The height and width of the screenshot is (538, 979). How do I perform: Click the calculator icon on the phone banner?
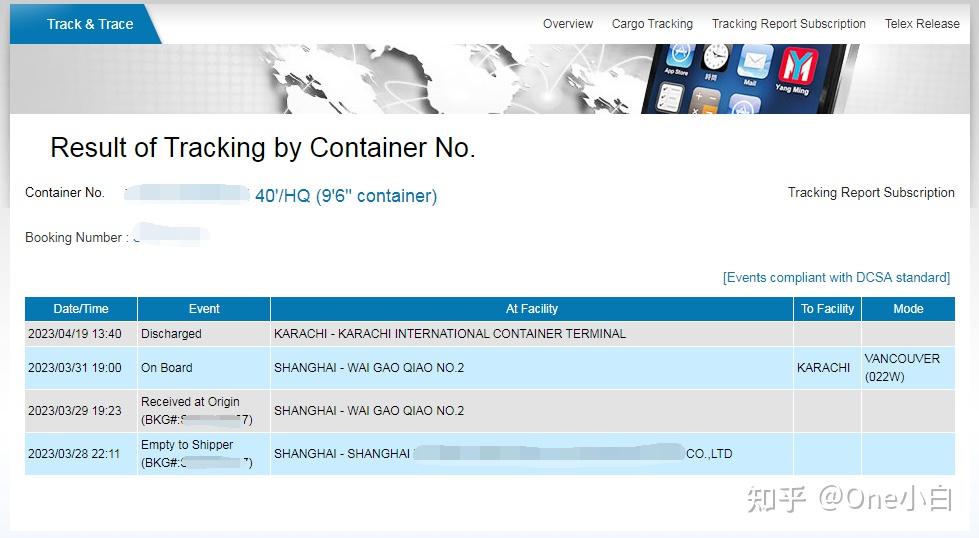[x=705, y=102]
